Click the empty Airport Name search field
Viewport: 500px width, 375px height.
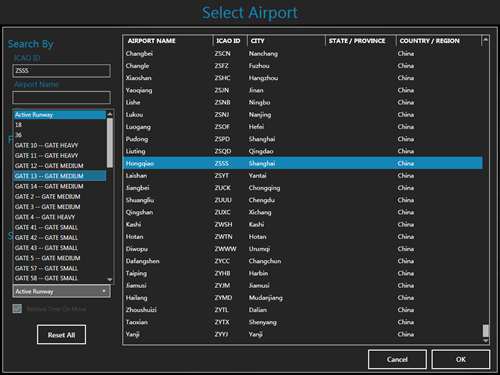61,98
